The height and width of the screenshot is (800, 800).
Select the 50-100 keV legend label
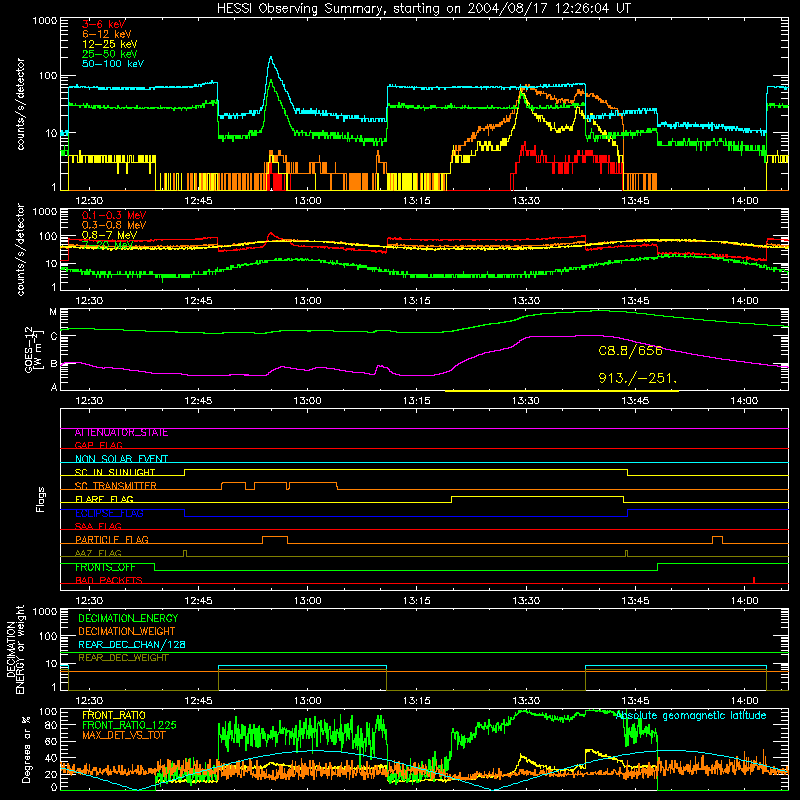[113, 64]
